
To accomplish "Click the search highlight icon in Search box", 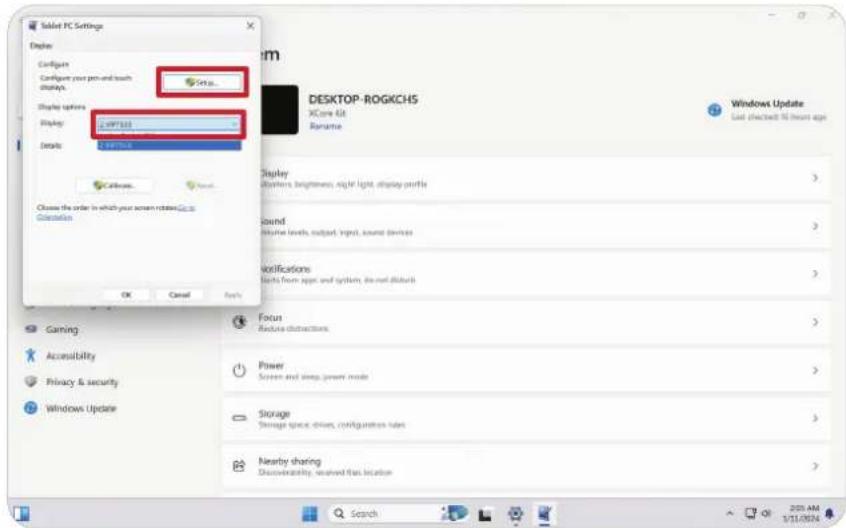I will [x=455, y=513].
